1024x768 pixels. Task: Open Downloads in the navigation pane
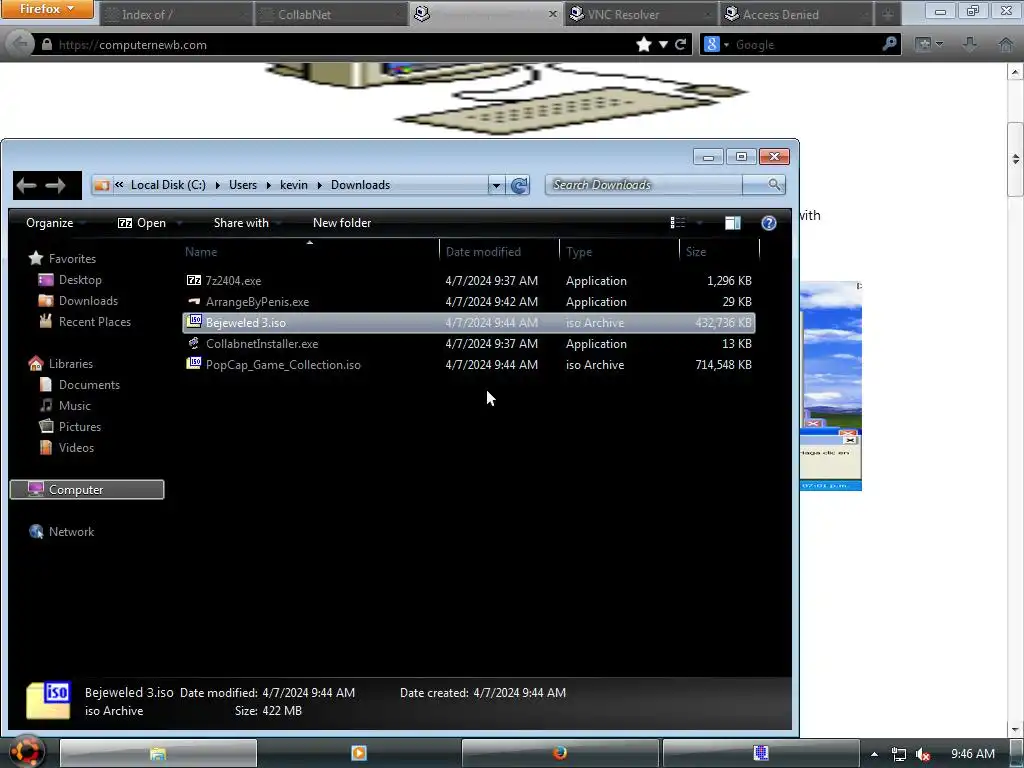pos(88,300)
